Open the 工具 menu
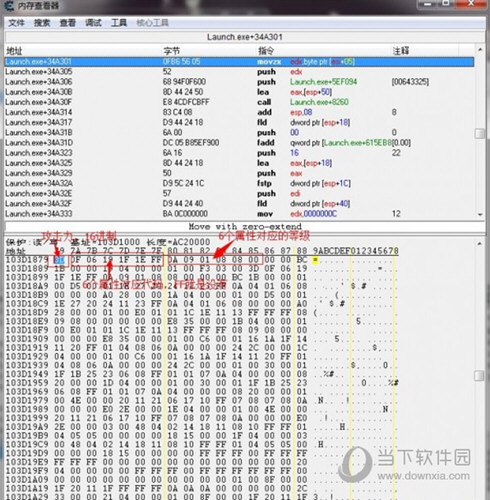This screenshot has height=500, width=490. point(119,23)
